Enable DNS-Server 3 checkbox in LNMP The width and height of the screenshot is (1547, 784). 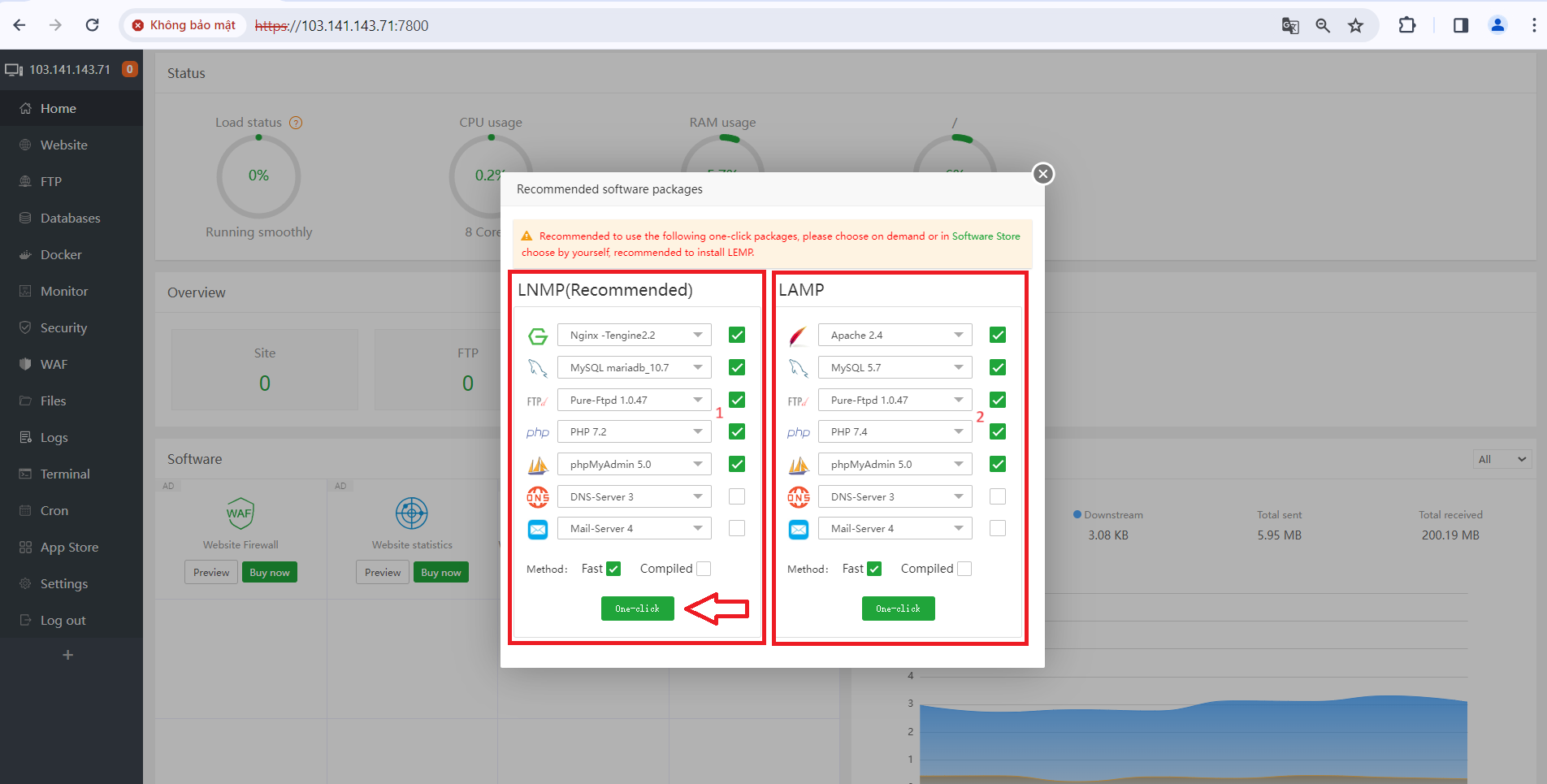[737, 496]
